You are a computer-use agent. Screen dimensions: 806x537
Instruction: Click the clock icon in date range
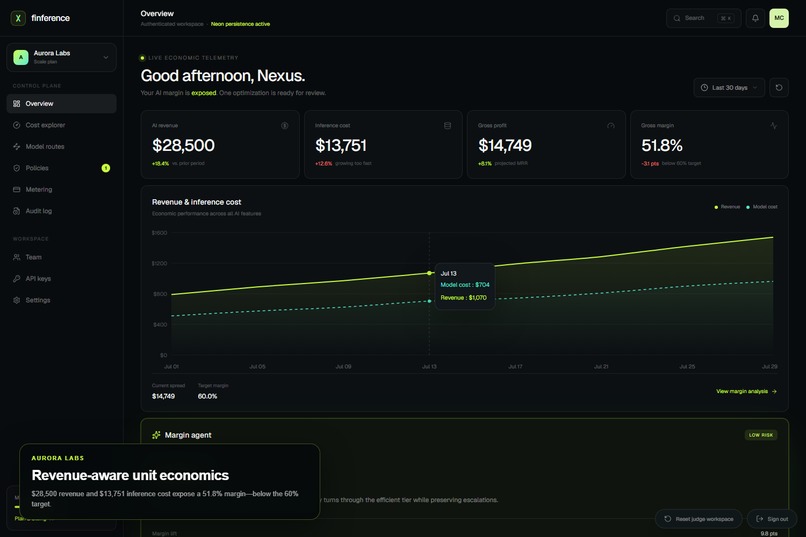(704, 87)
